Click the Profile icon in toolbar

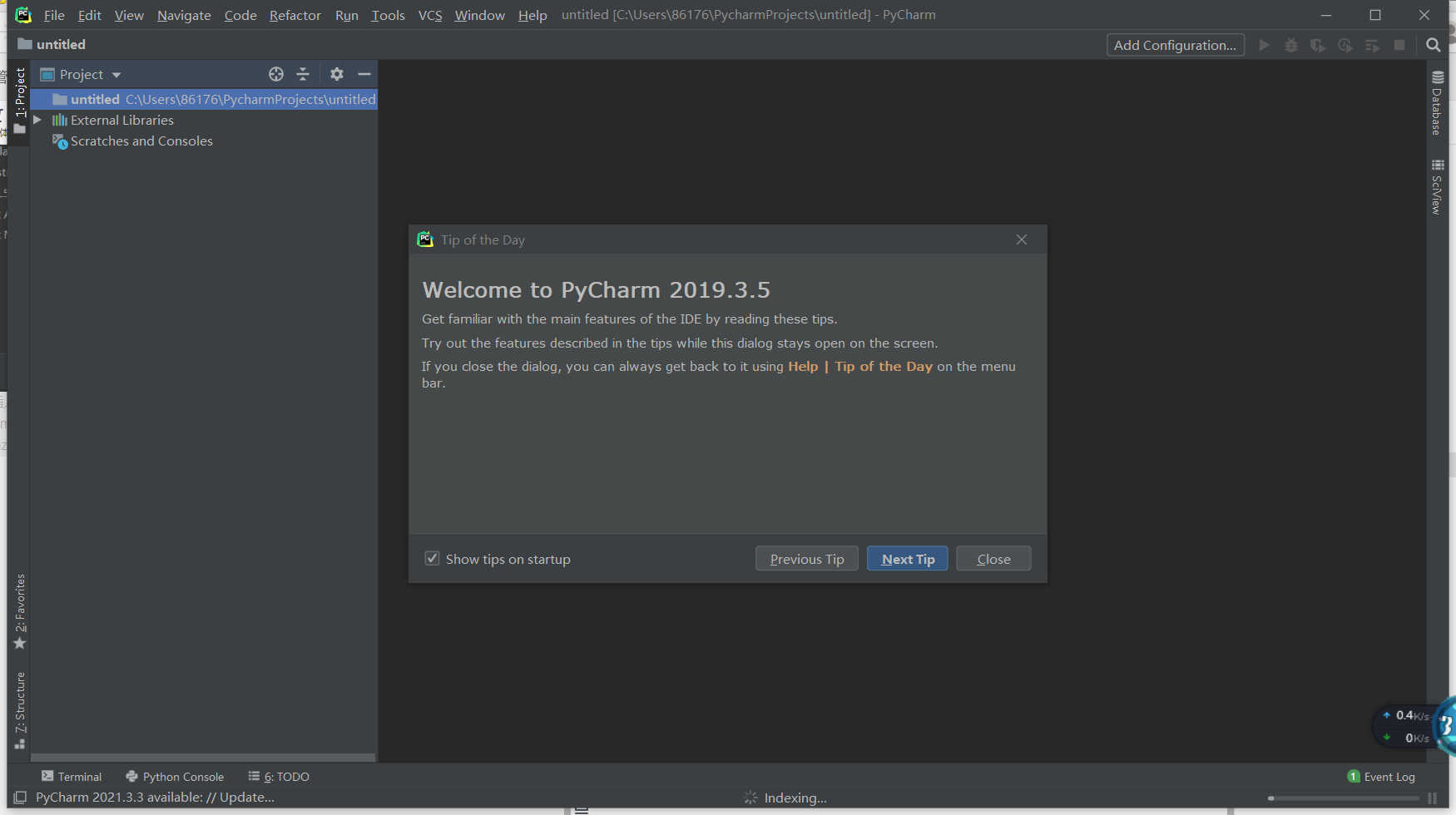1345,45
